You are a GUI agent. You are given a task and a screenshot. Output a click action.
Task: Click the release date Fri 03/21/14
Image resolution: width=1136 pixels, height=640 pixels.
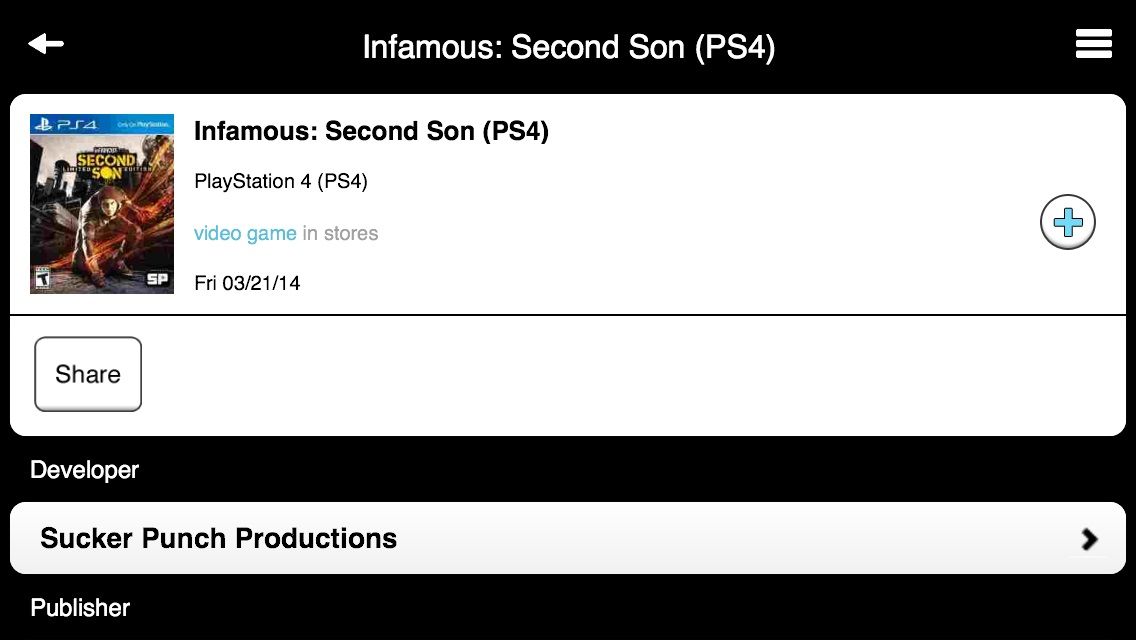[247, 283]
